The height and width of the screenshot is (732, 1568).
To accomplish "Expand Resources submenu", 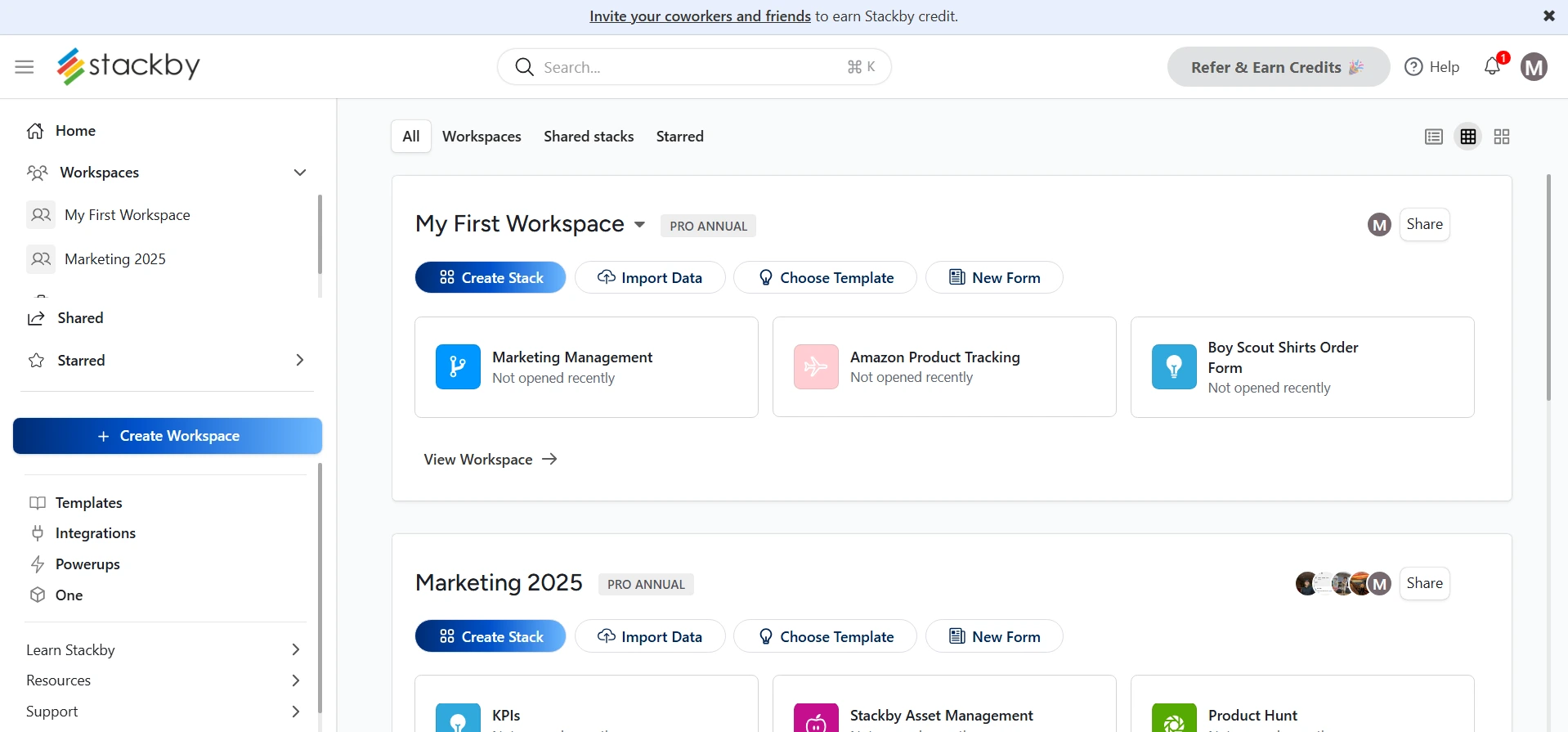I will (x=296, y=680).
